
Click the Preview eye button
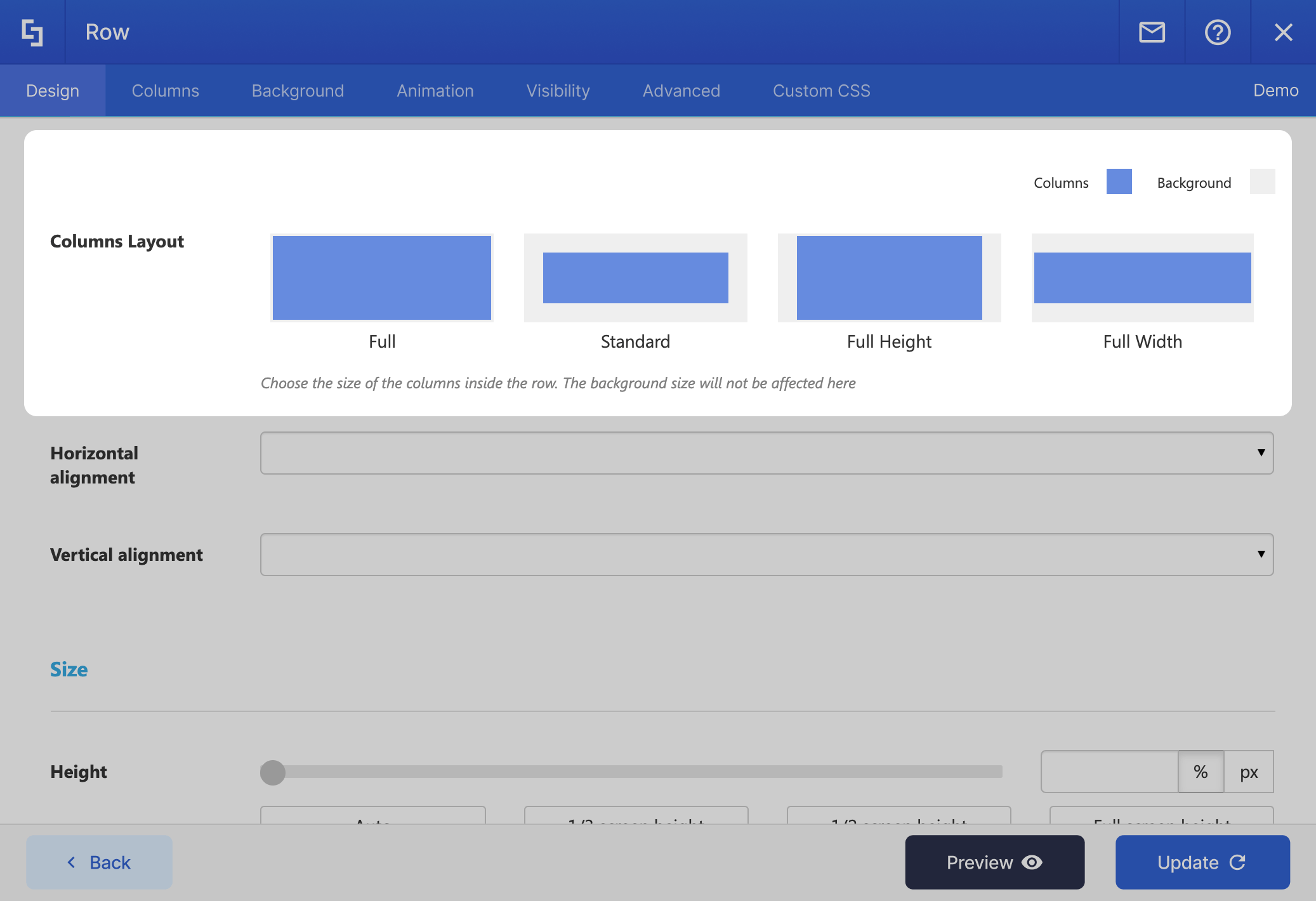(x=994, y=862)
